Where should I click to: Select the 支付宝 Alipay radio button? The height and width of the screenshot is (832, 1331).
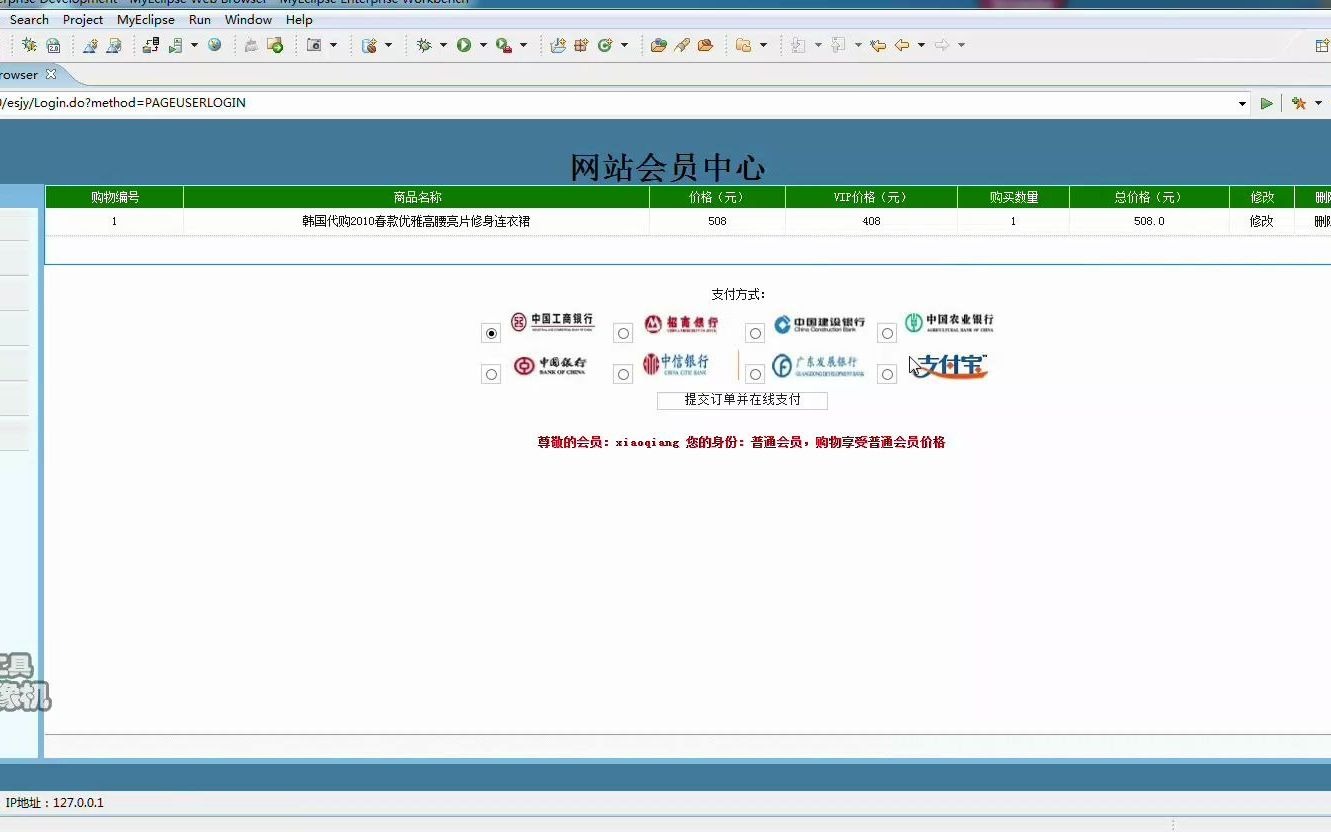pyautogui.click(x=887, y=374)
